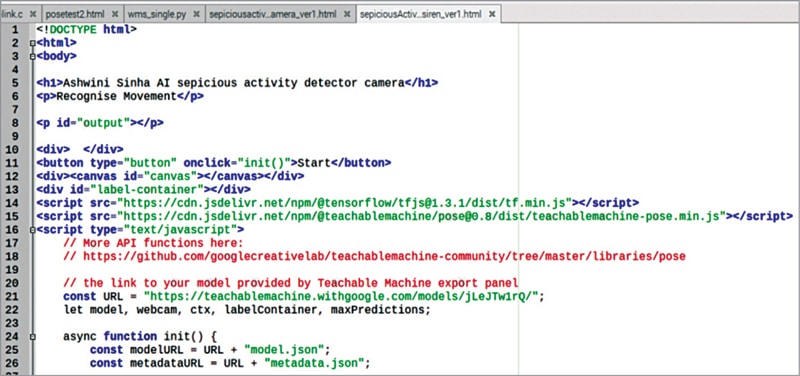
Task: Click the type="text/javascript" attribute
Action: [163, 230]
